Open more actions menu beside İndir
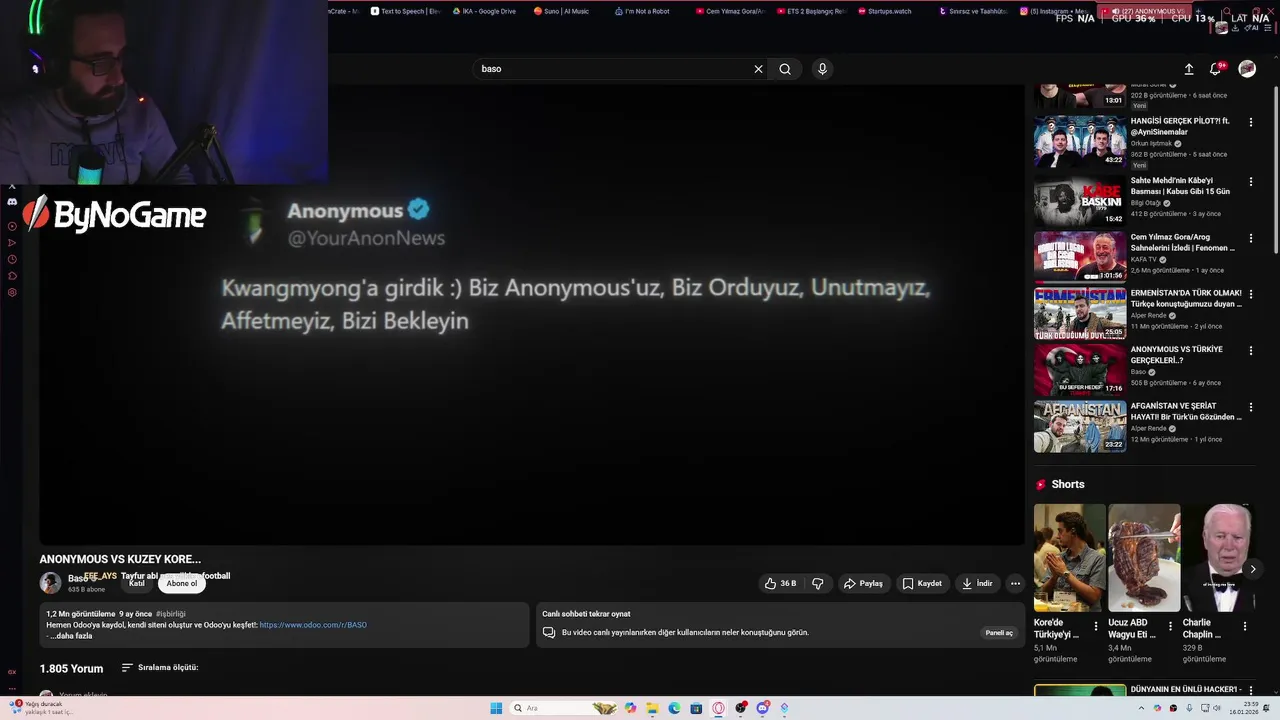This screenshot has width=1280, height=720. pos(1015,584)
